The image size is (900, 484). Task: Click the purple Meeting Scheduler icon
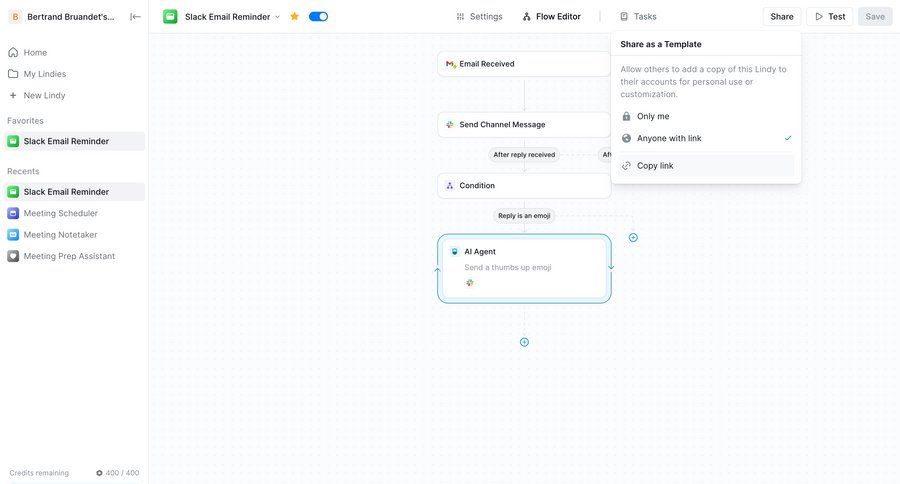pyautogui.click(x=13, y=213)
